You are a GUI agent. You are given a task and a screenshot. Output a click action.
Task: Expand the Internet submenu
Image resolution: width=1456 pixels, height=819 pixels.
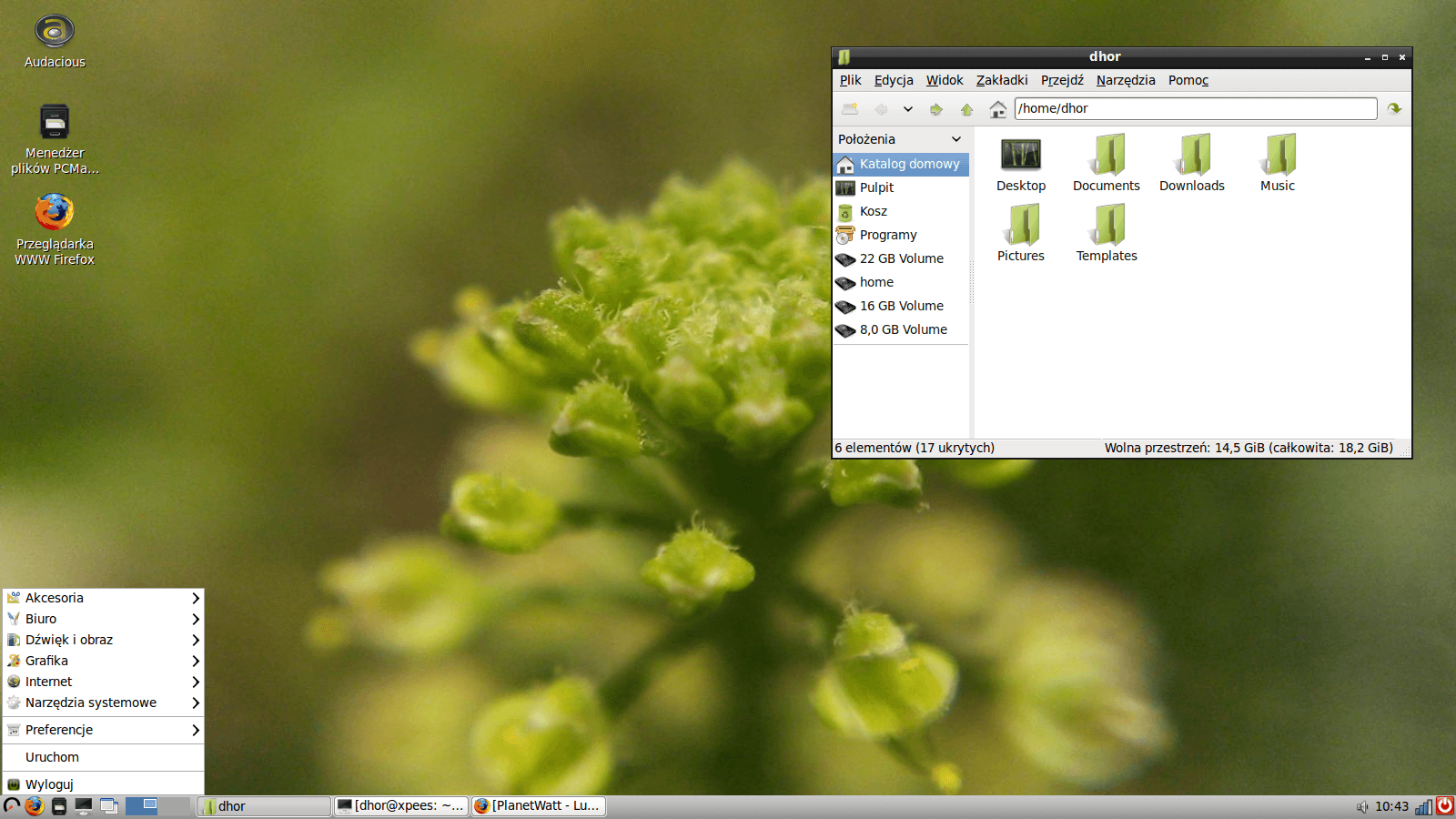click(103, 682)
